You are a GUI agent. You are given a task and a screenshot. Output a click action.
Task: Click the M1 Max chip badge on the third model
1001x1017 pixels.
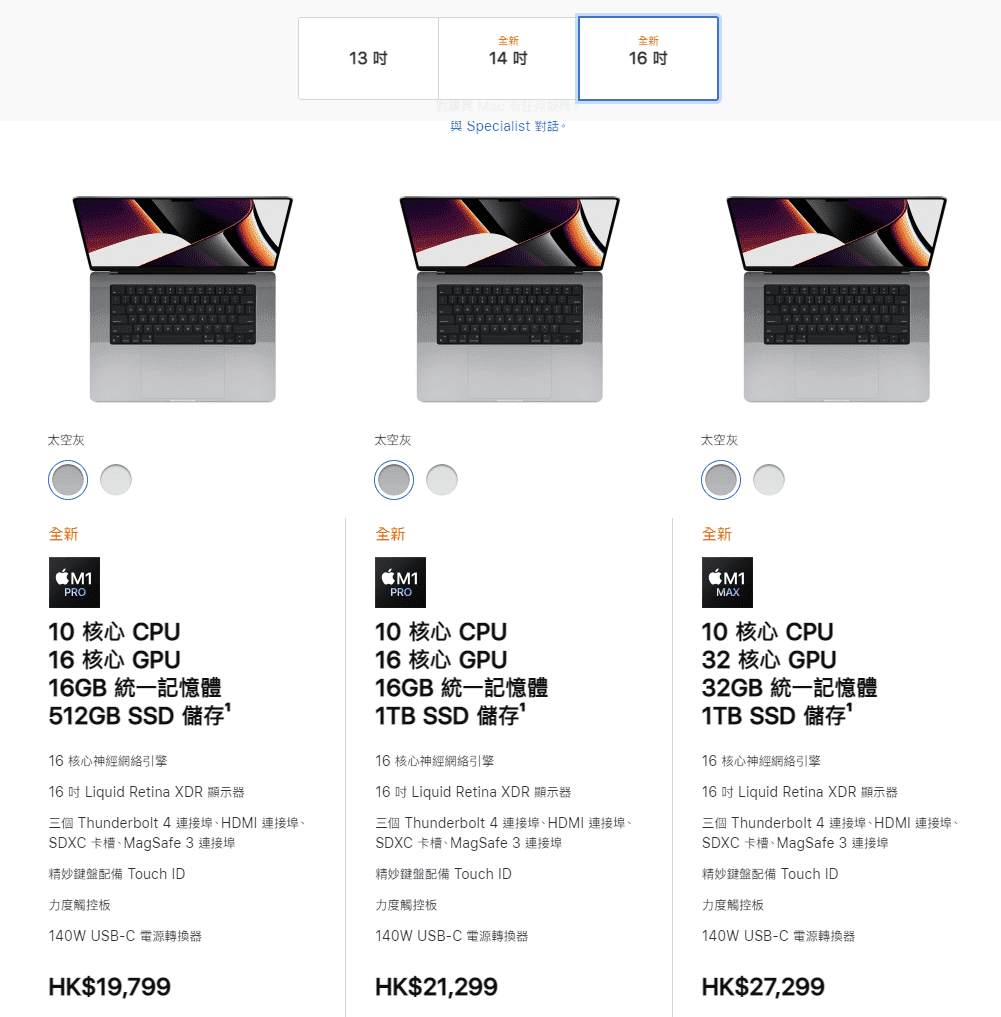pyautogui.click(x=727, y=582)
